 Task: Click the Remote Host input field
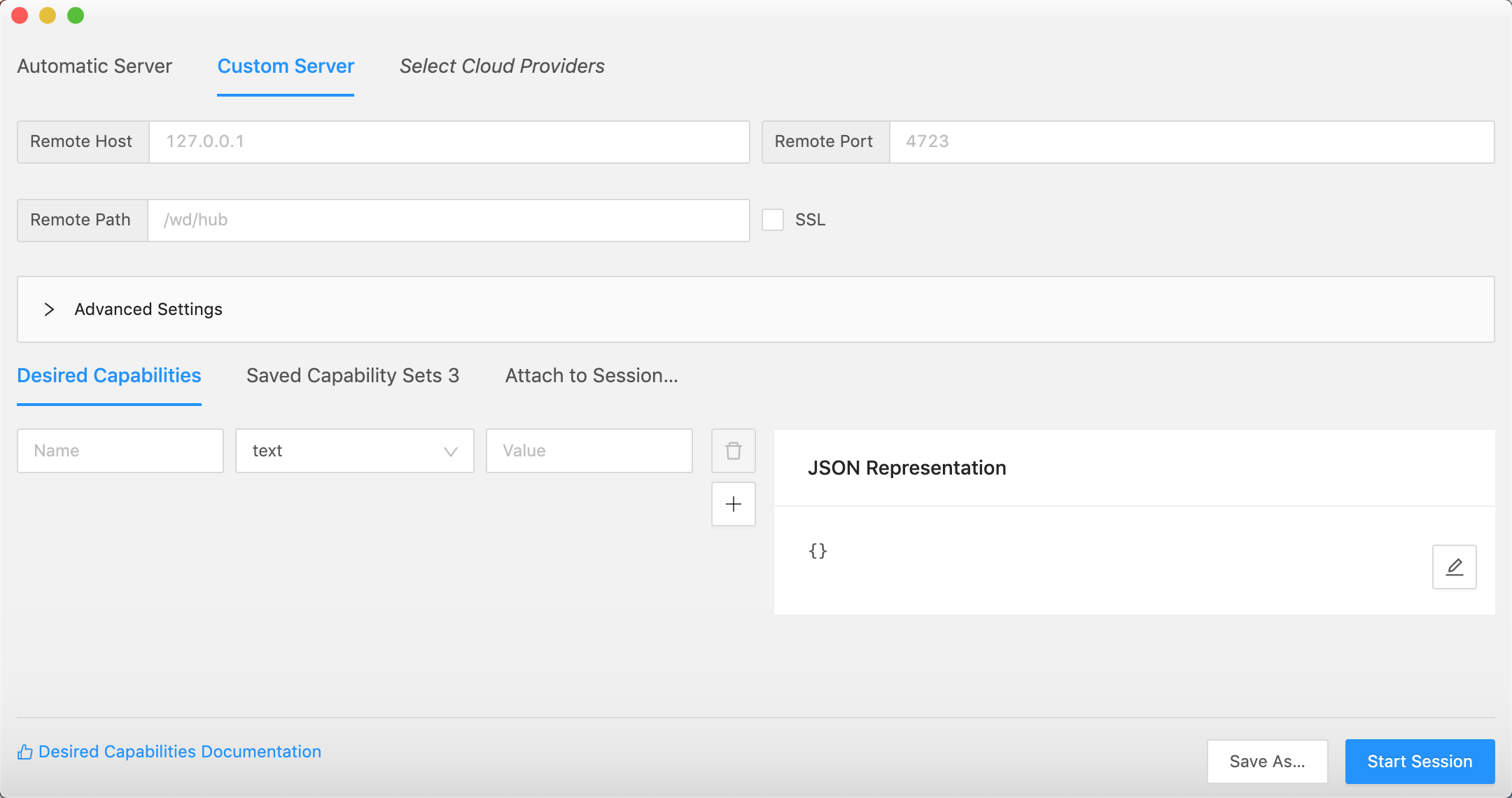pos(449,141)
